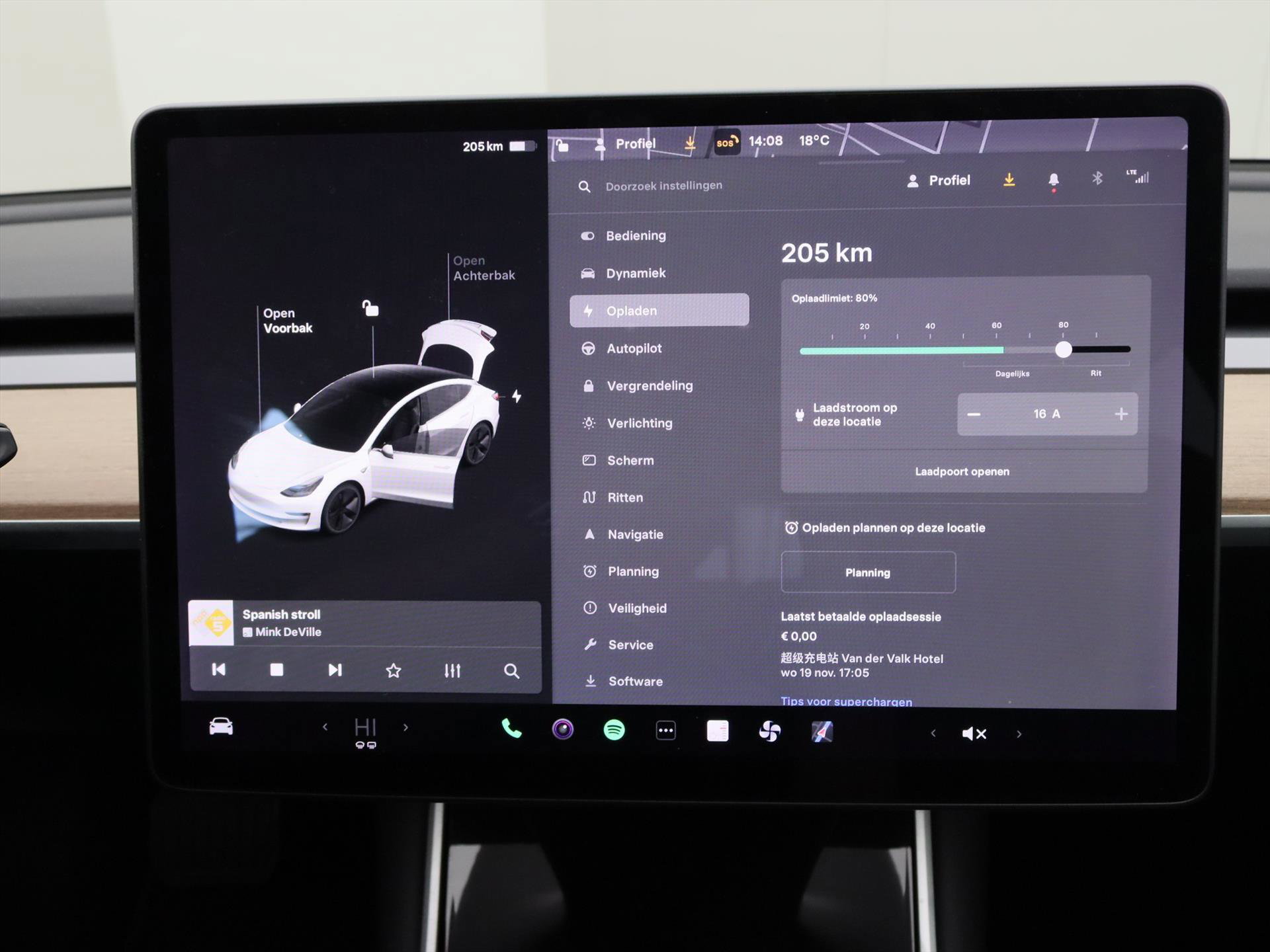
Task: Open the camera app icon
Action: tap(563, 730)
